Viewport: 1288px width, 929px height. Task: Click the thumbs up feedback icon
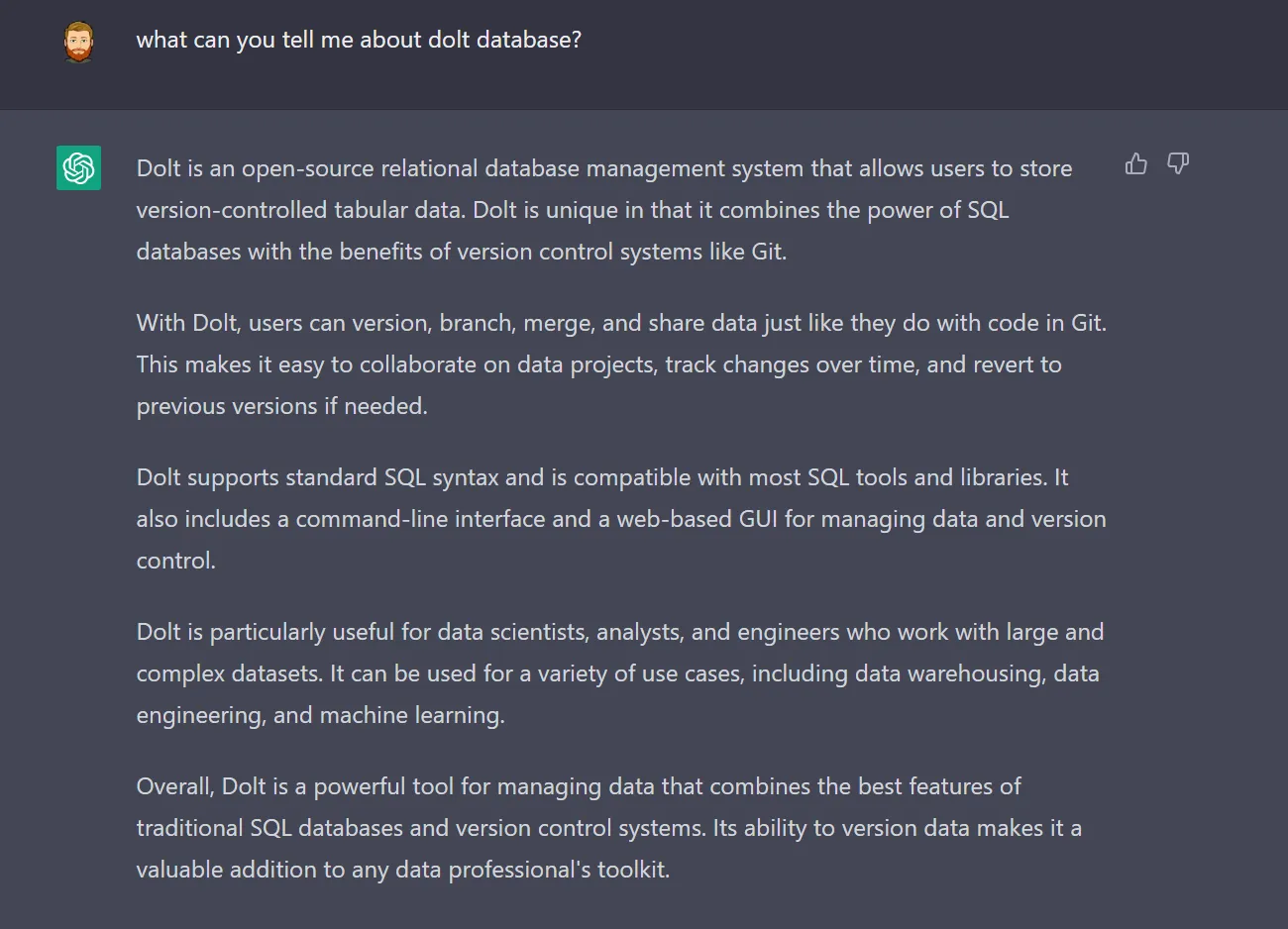1135,164
